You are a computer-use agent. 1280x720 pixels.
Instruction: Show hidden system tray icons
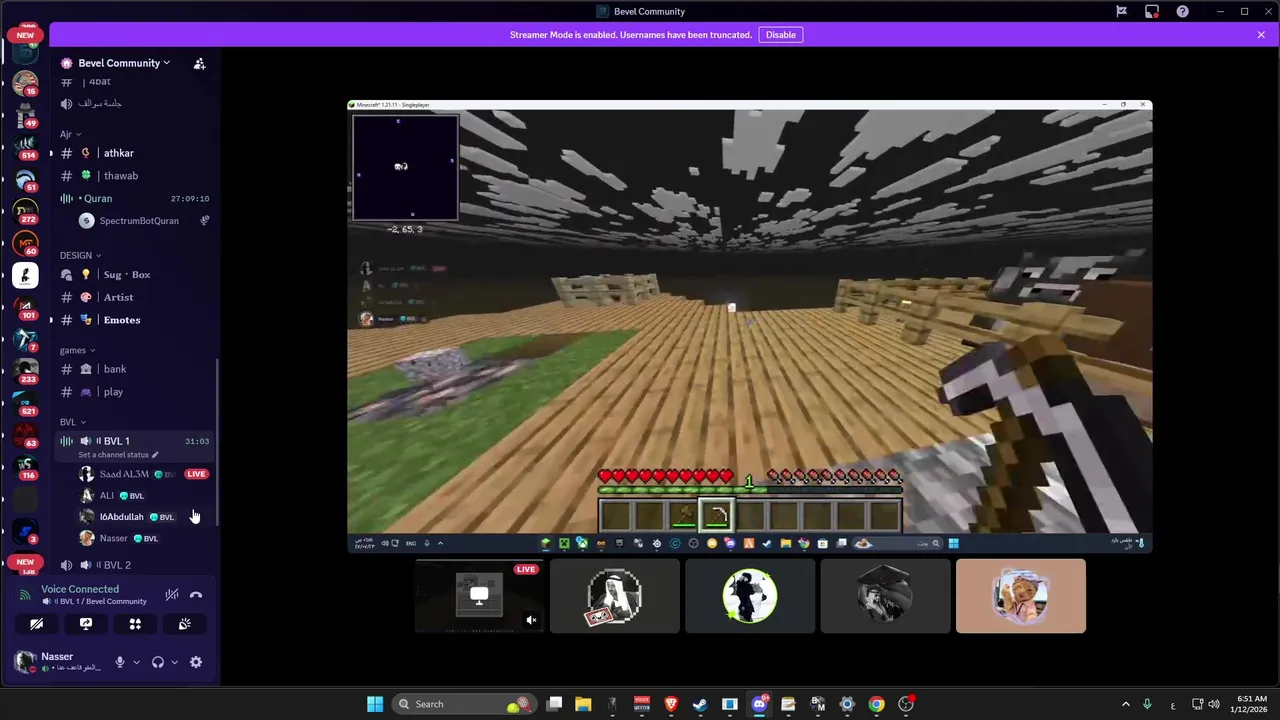point(1125,704)
